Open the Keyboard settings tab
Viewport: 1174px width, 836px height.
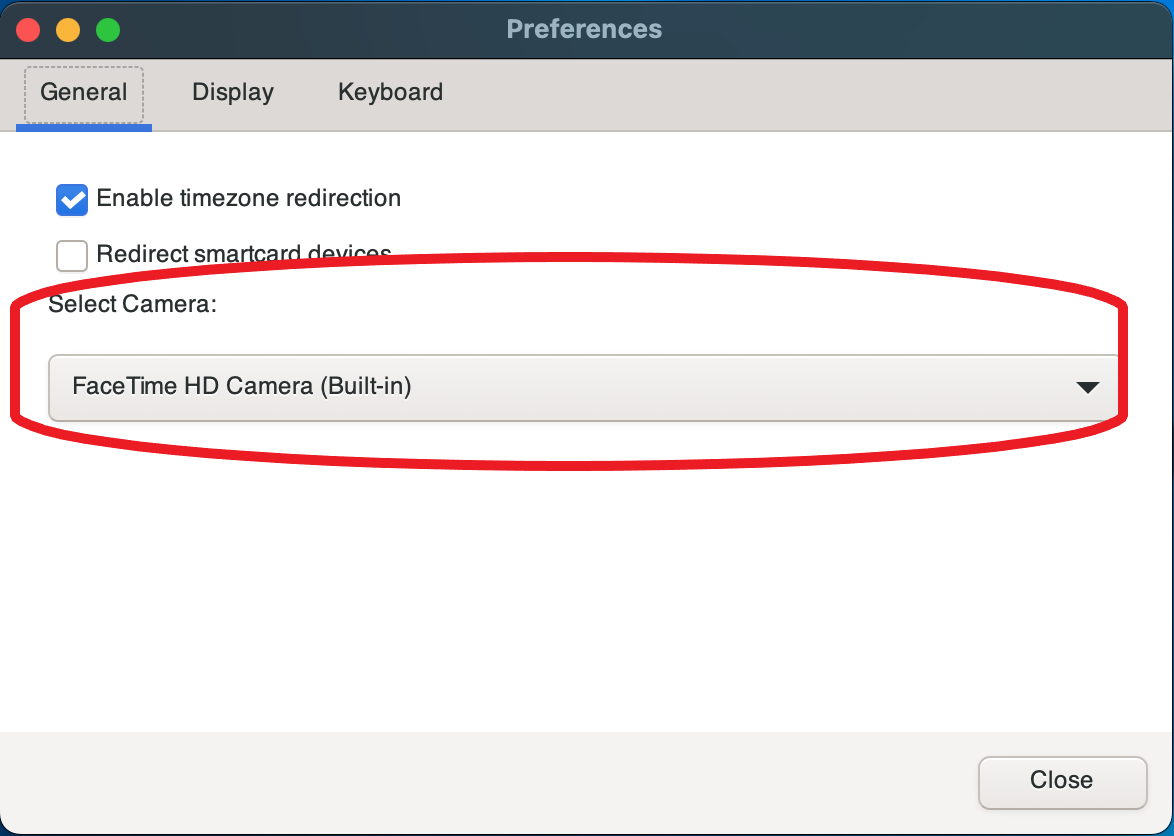(389, 92)
